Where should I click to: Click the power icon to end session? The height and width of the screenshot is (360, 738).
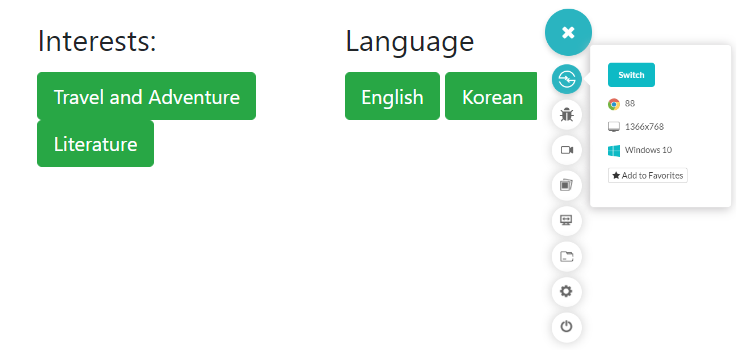[567, 327]
